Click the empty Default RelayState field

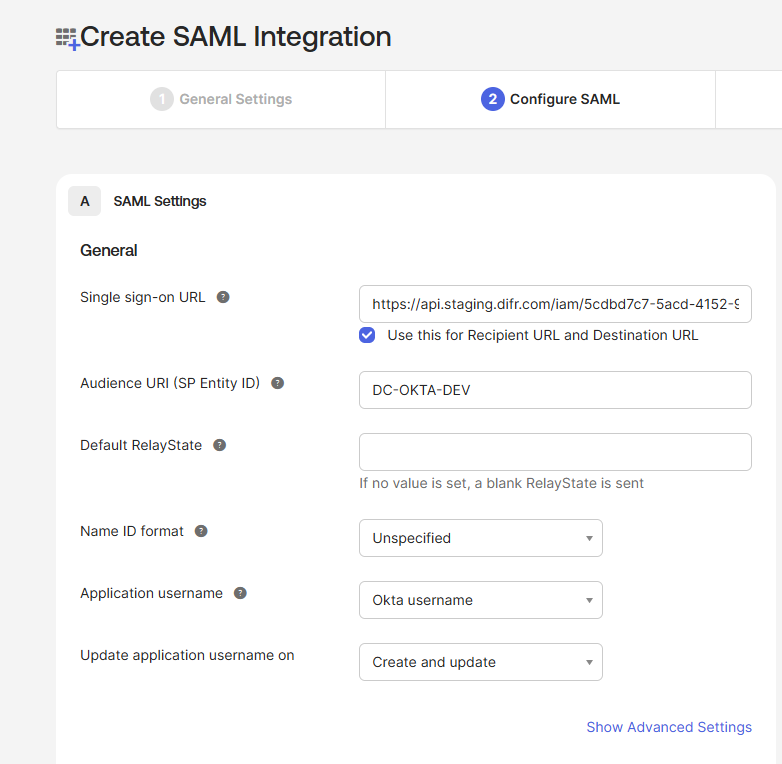point(555,452)
